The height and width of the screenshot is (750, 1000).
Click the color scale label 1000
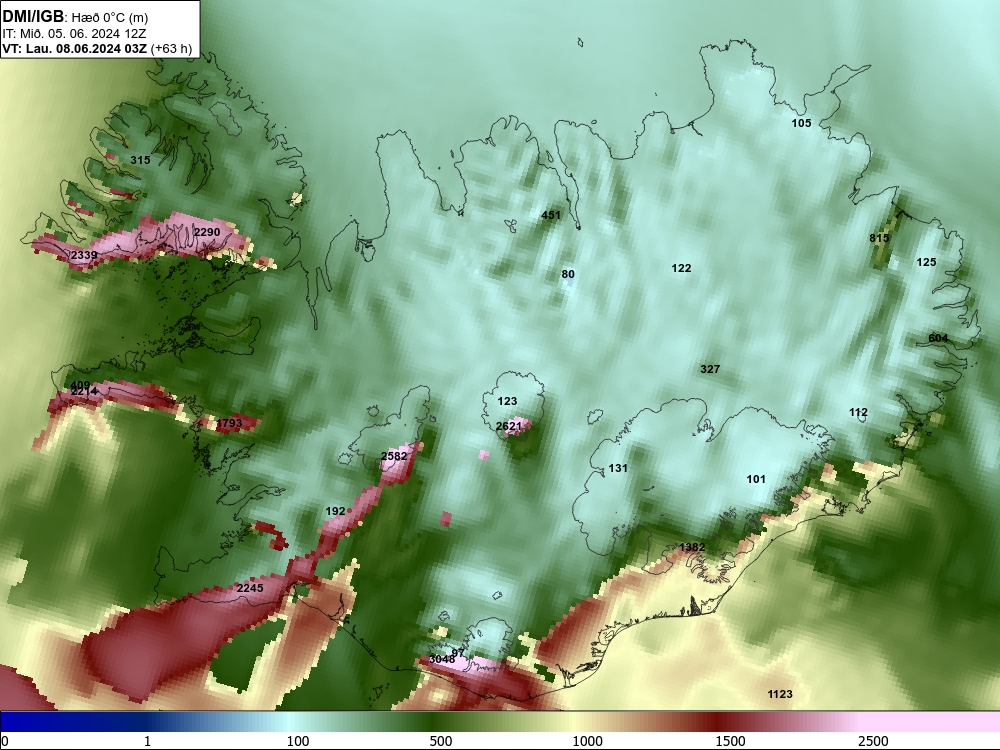[587, 741]
